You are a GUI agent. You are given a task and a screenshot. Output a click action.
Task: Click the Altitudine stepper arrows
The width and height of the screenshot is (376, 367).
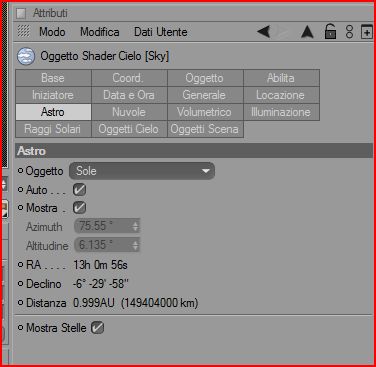136,245
